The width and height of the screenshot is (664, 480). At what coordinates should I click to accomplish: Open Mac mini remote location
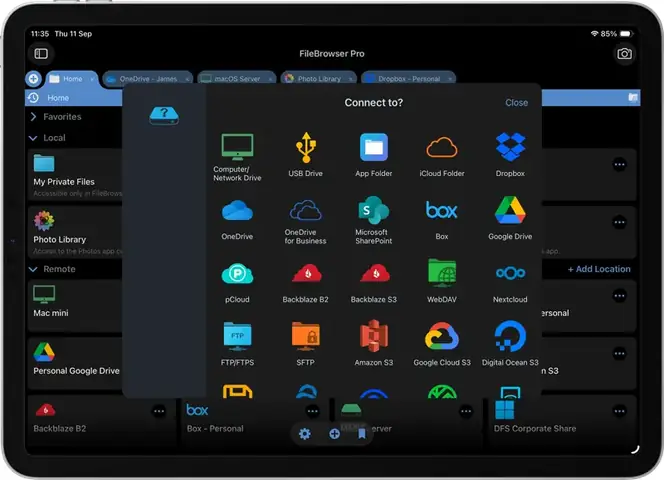pos(76,305)
